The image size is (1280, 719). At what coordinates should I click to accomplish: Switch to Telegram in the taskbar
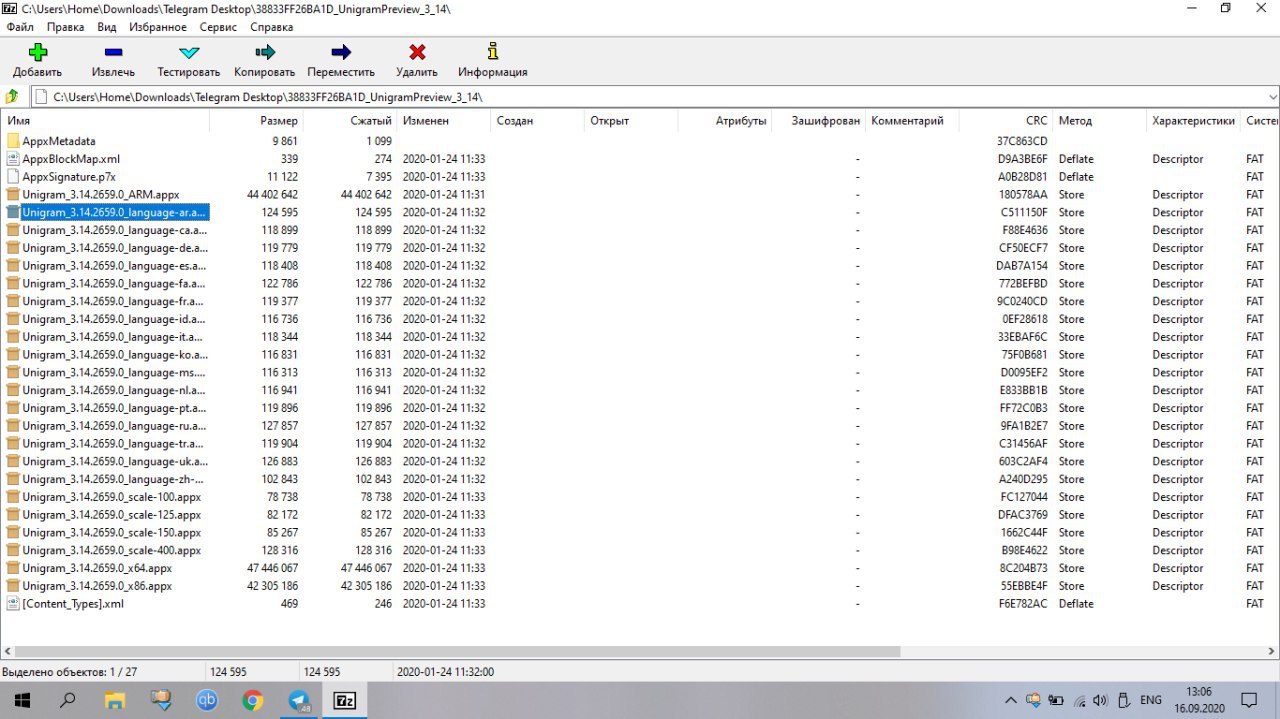tap(299, 700)
